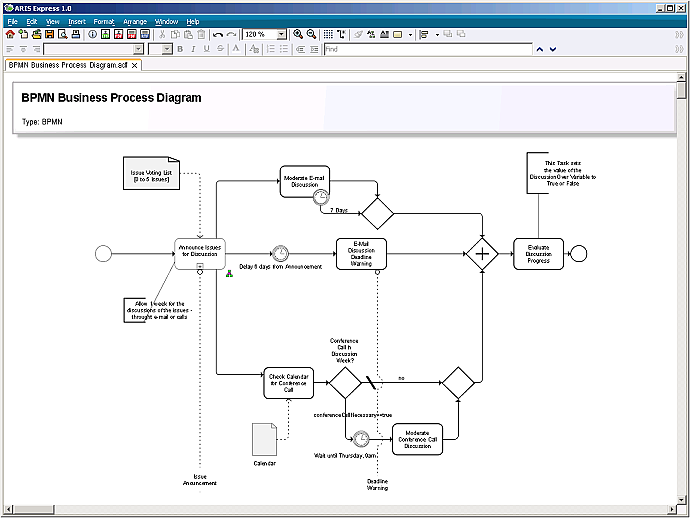This screenshot has height=518, width=690.
Task: Click the second red PDF report icon
Action: coord(132,34)
